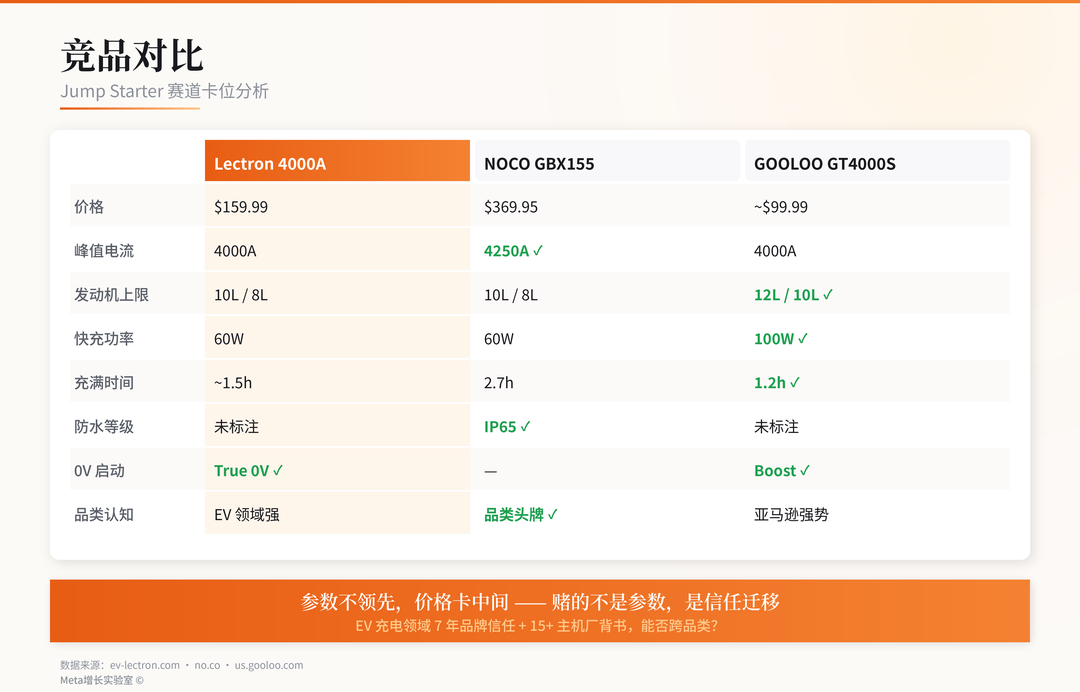Click the ev-lectron.com source text
The width and height of the screenshot is (1080, 692).
[x=145, y=665]
